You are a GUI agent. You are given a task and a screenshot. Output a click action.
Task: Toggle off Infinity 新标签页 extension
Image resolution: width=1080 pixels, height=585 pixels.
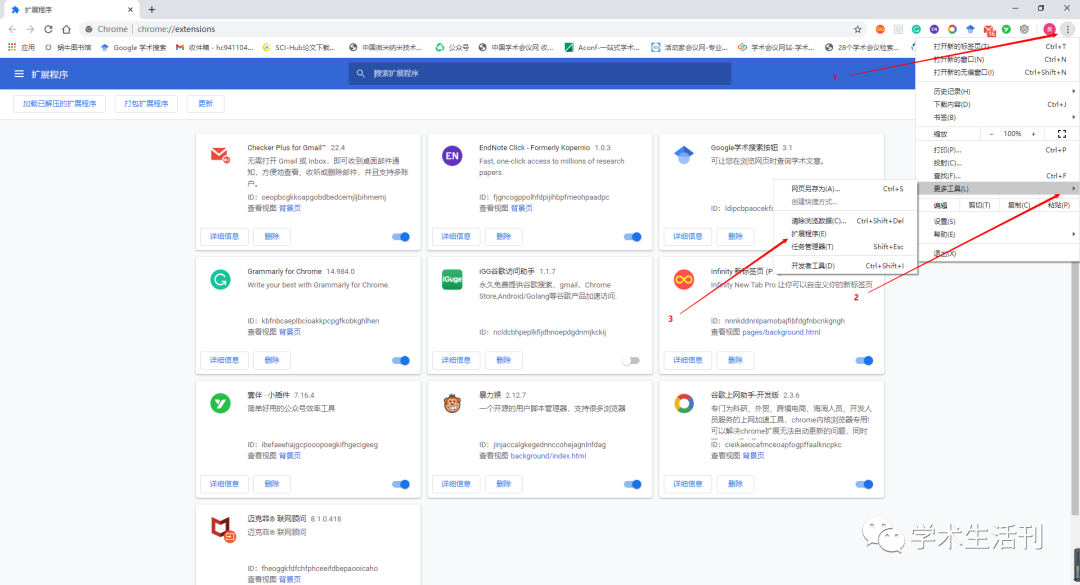864,360
